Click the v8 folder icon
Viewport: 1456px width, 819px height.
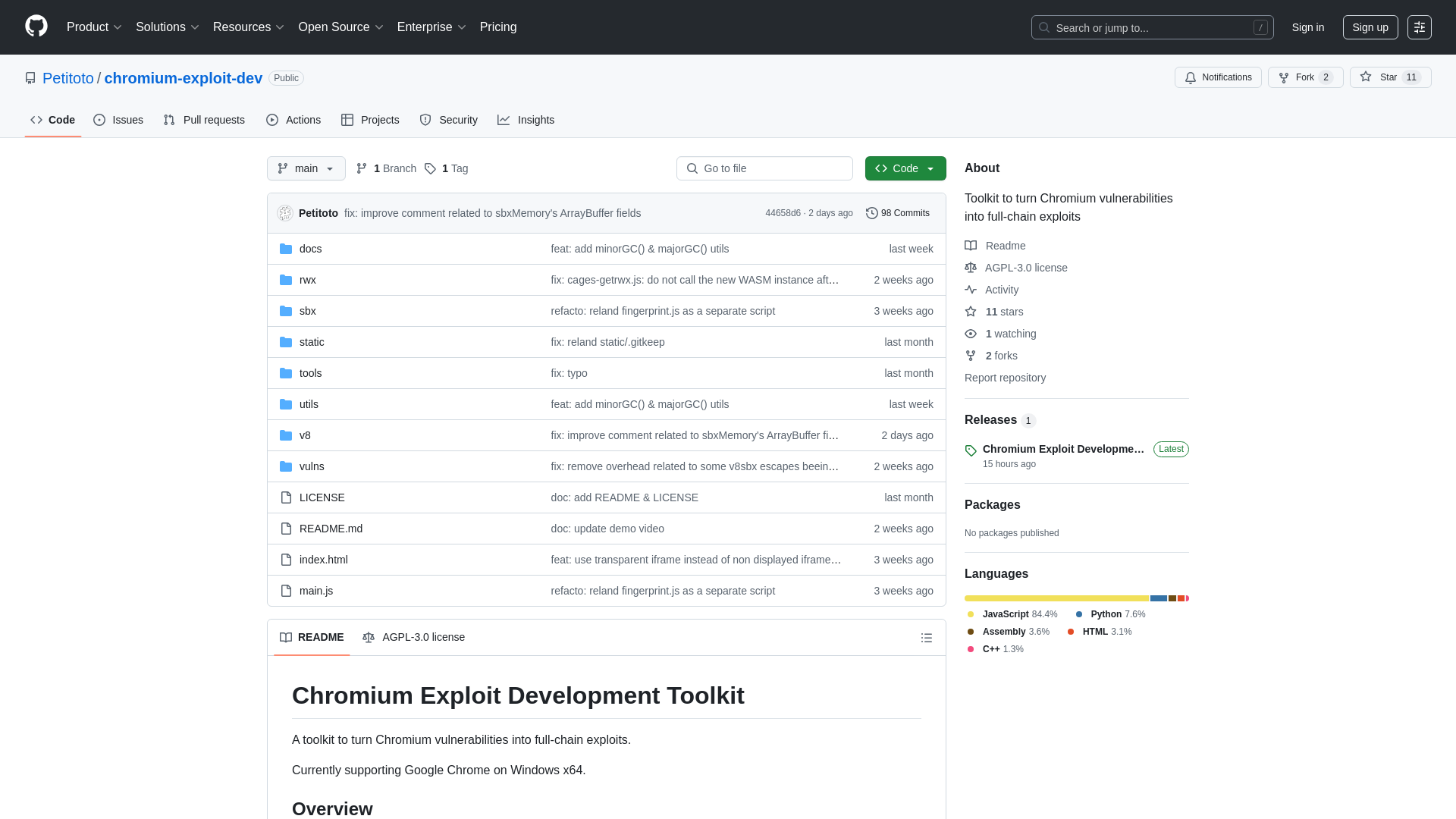click(286, 435)
